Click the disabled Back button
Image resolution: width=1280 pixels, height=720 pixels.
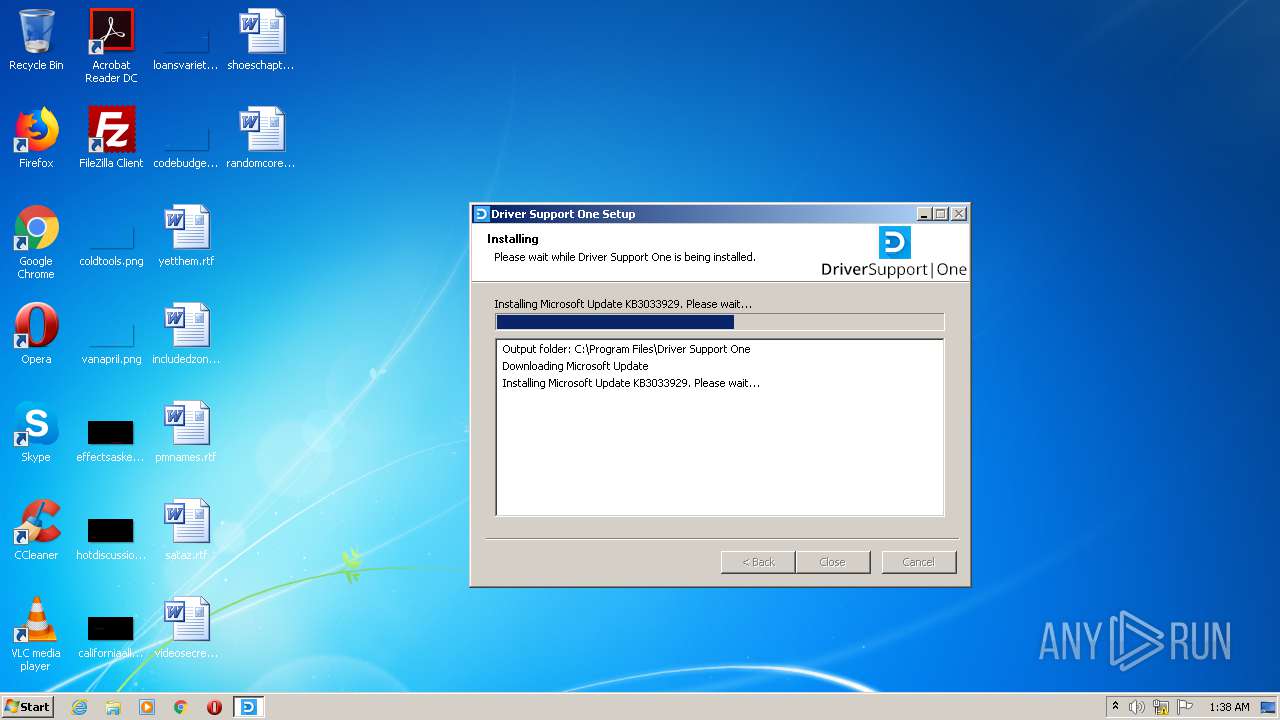(758, 562)
